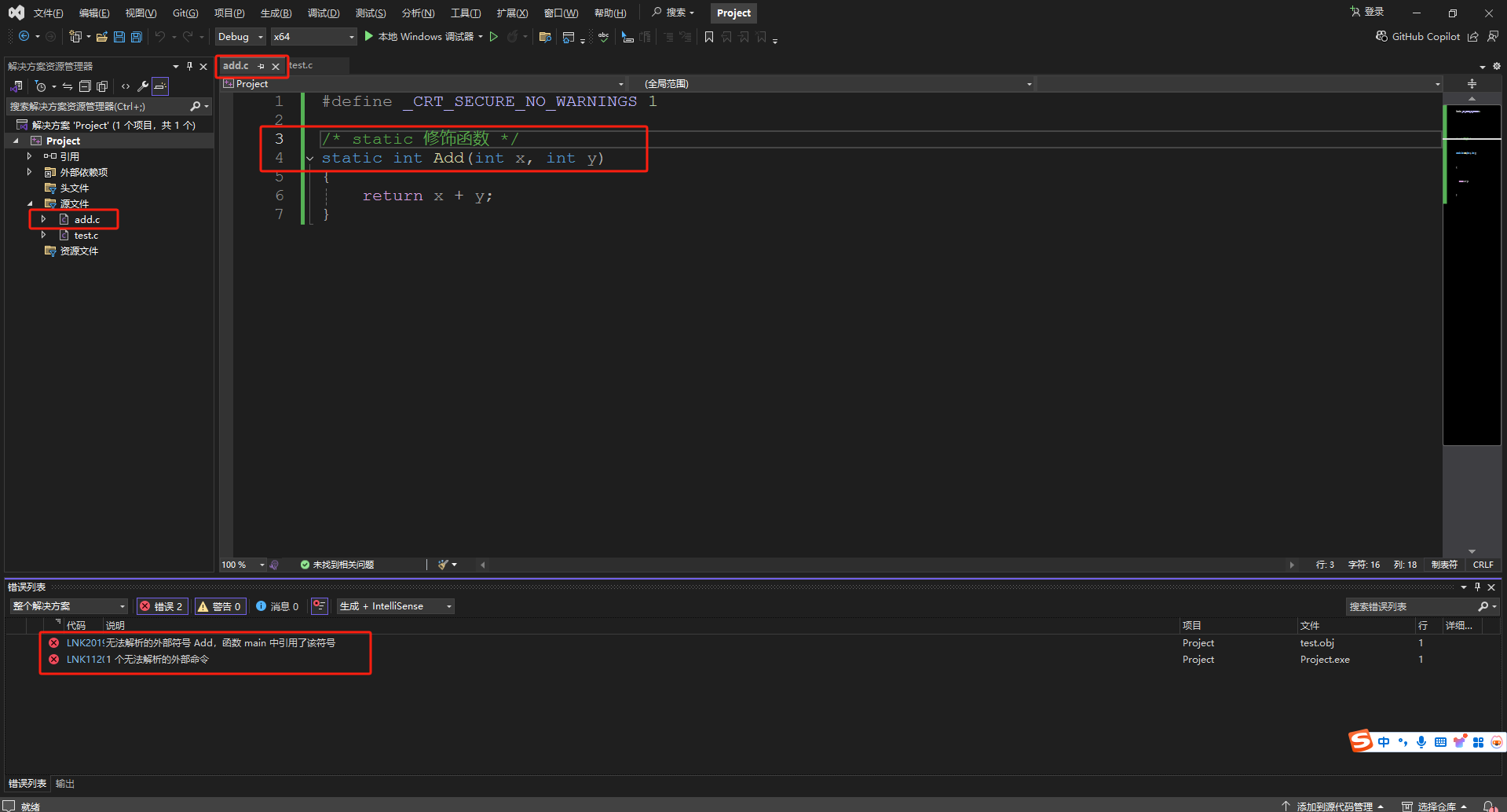Click the Save All toolbar icon
Image resolution: width=1507 pixels, height=812 pixels.
(x=137, y=36)
